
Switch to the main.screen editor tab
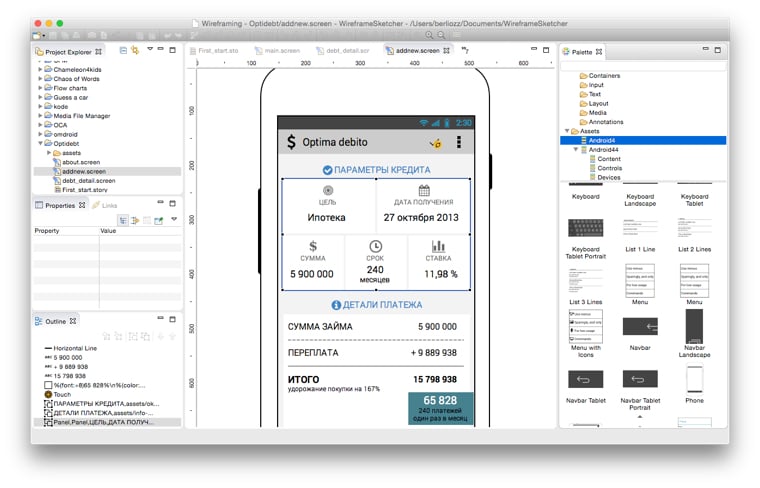pos(281,49)
